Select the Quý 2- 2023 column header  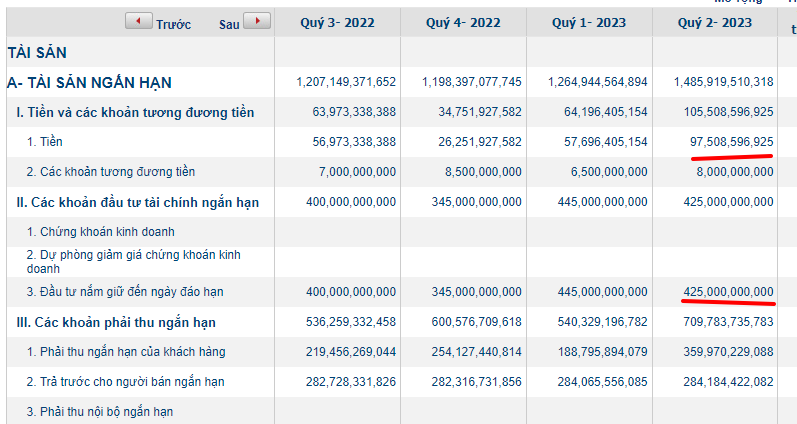tap(715, 23)
